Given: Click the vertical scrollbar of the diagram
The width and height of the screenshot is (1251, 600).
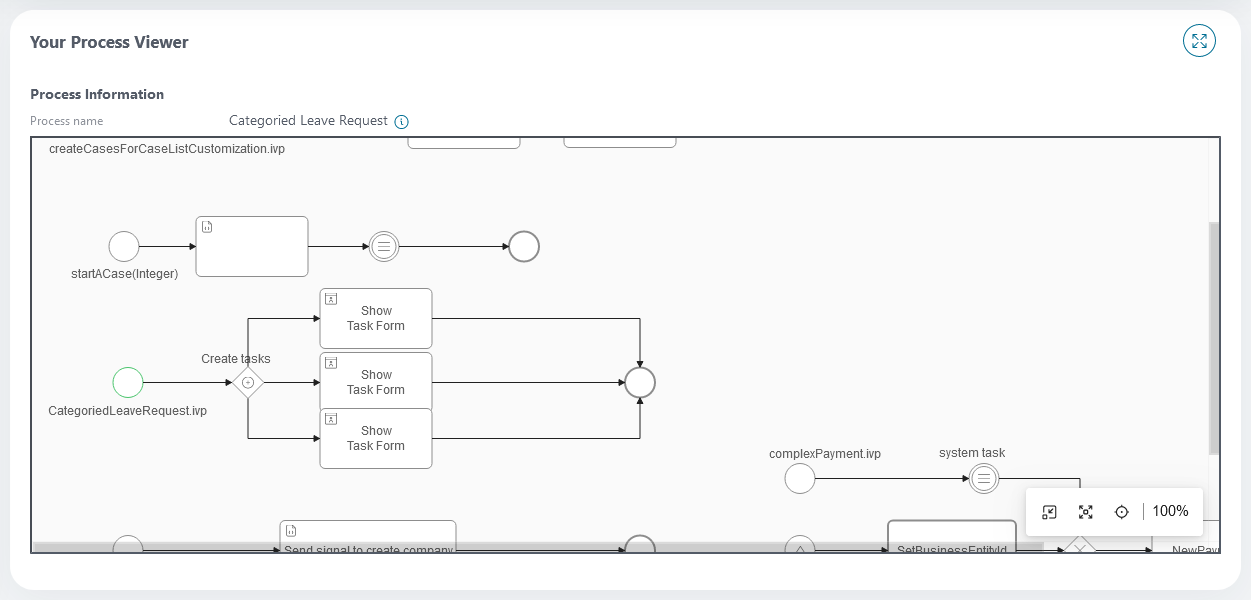Looking at the screenshot, I should 1215,338.
